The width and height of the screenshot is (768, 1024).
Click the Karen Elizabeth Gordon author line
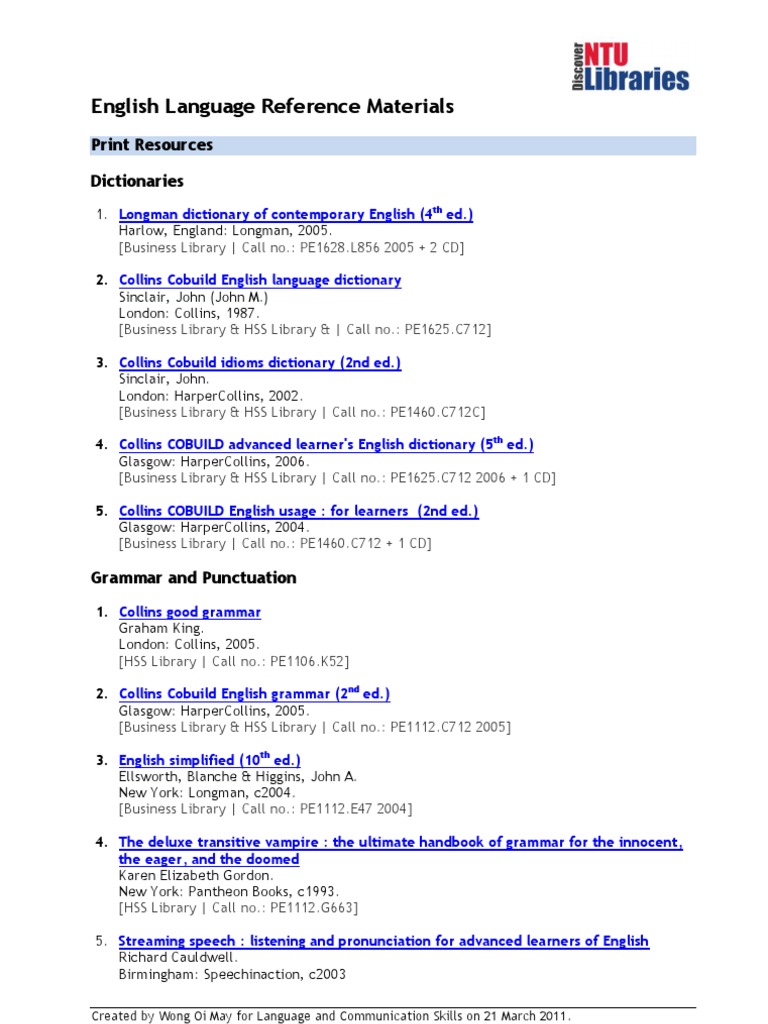point(196,875)
